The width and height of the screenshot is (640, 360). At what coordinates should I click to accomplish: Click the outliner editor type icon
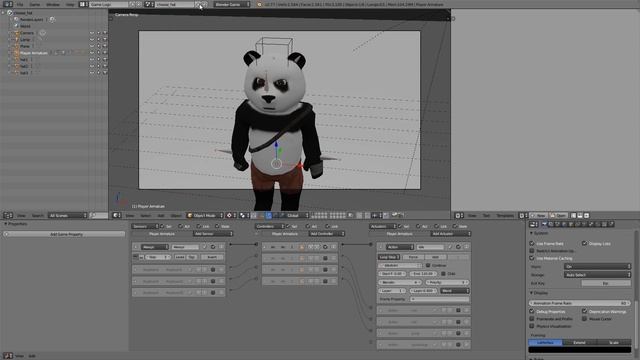coord(7,215)
